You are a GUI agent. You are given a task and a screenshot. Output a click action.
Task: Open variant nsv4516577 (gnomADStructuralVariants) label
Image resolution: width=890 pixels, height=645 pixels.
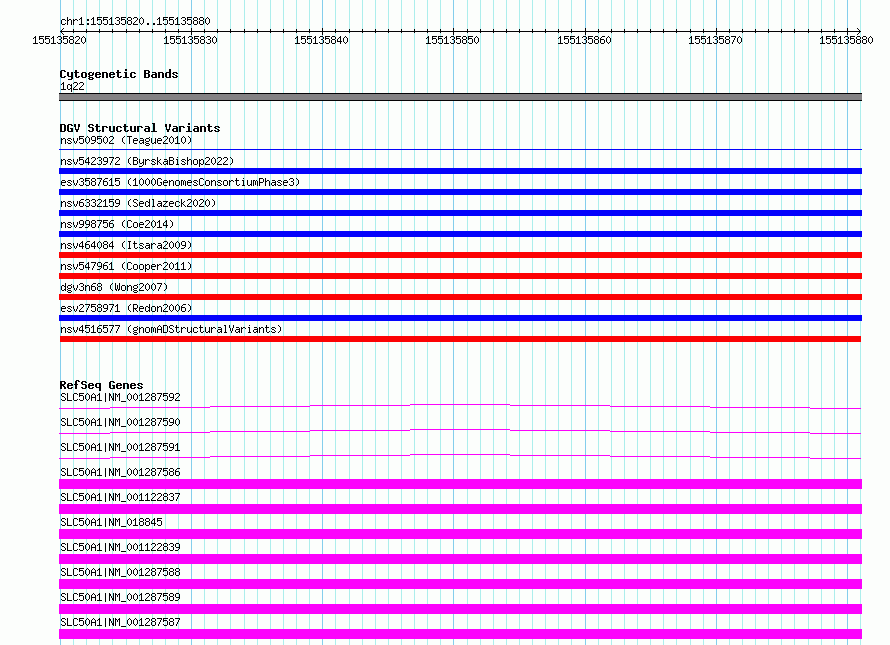(x=171, y=329)
